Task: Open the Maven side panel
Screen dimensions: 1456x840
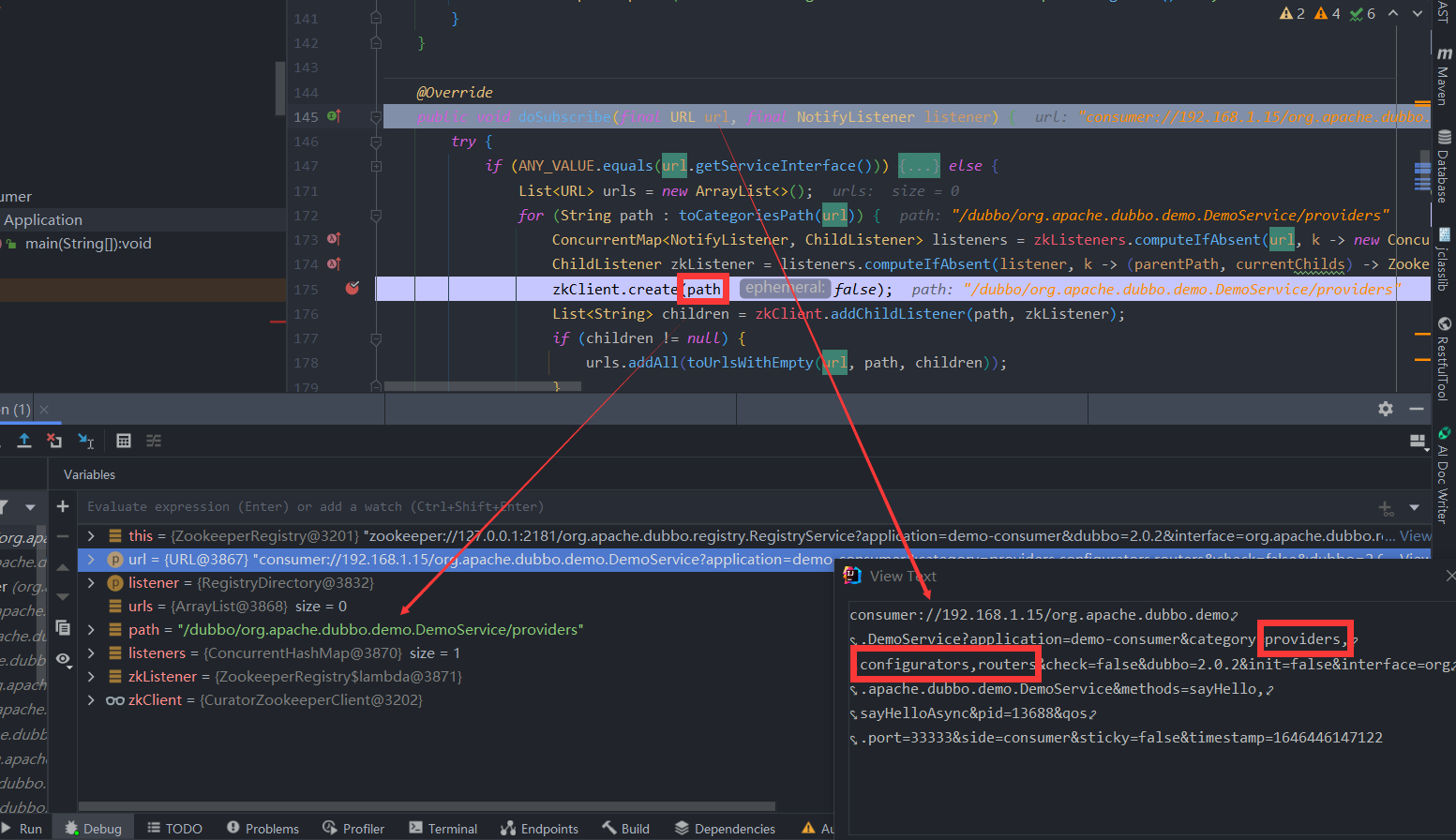Action: pos(1444,76)
